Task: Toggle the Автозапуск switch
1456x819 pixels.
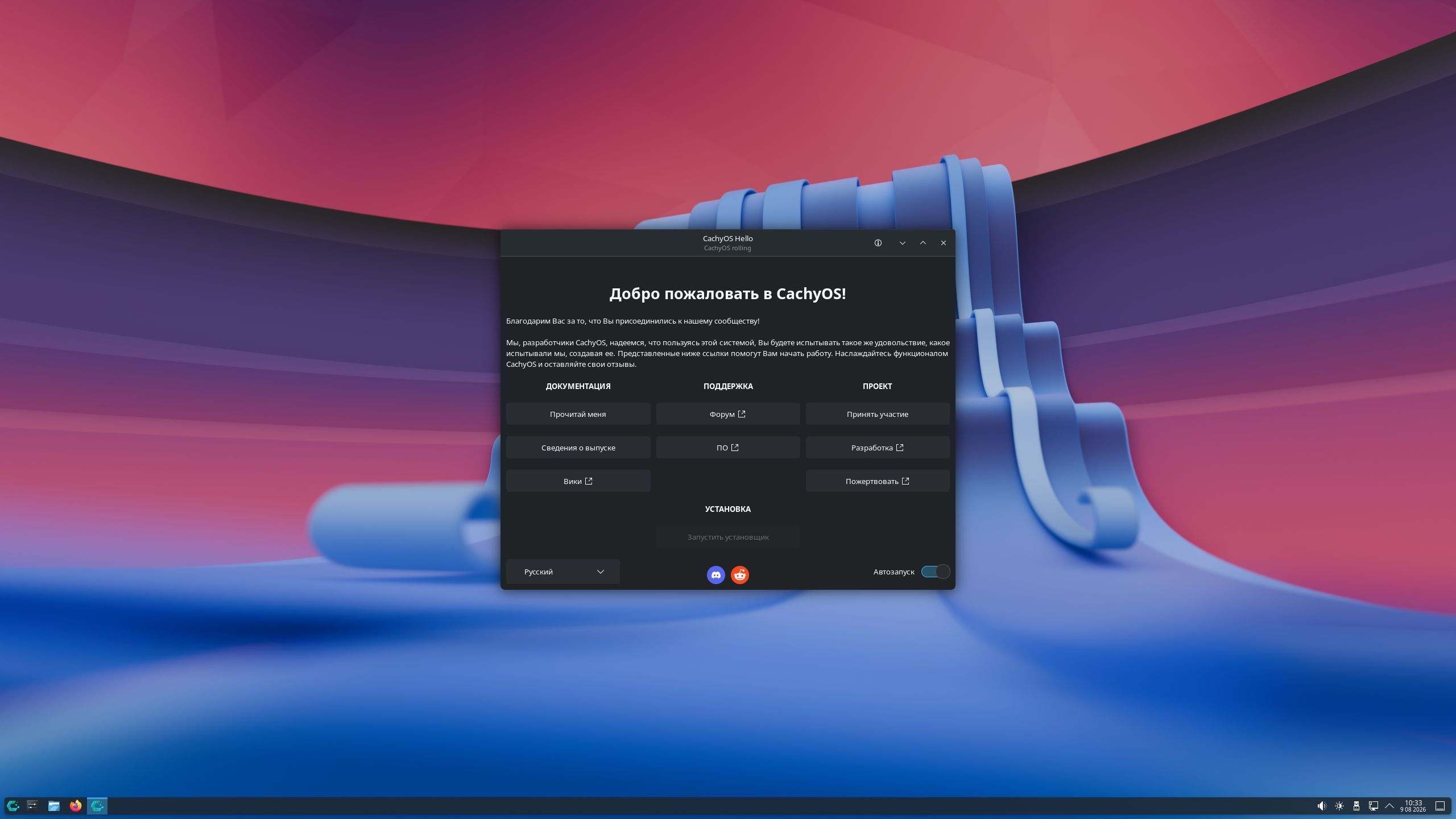Action: [x=935, y=572]
